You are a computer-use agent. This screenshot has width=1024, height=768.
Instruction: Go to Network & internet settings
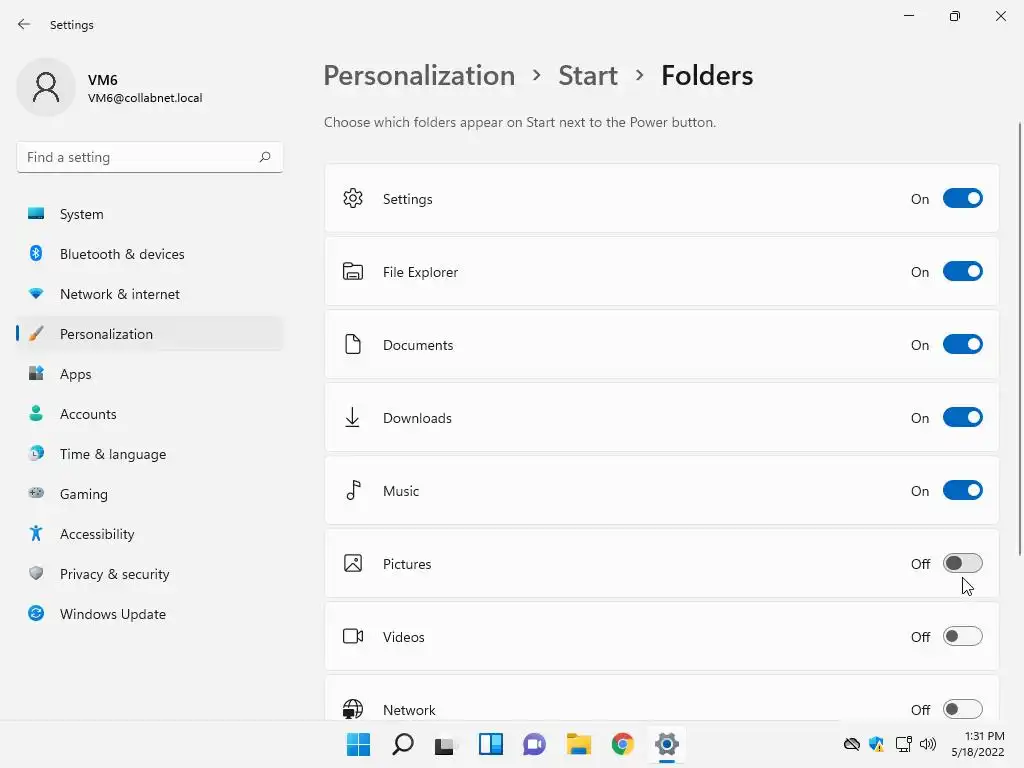119,294
